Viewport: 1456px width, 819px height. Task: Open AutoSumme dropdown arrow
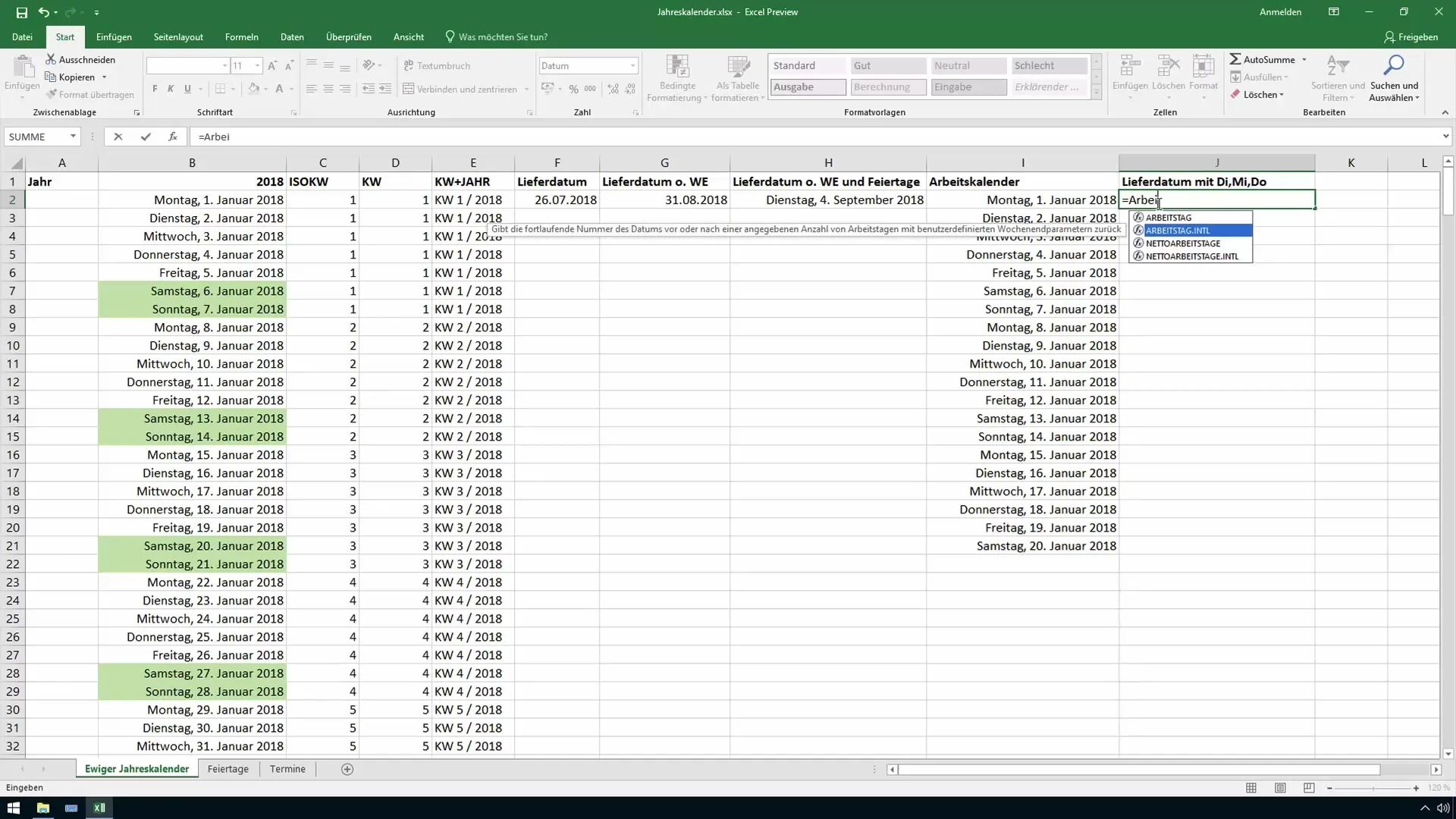click(1304, 59)
